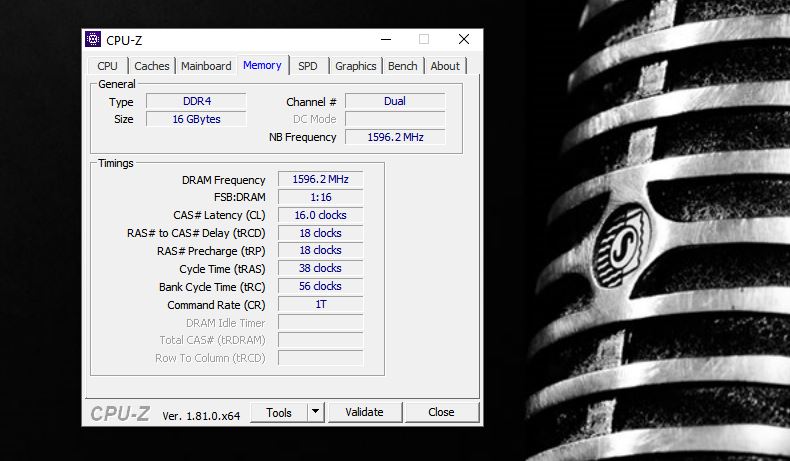Click the empty DC Mode field
This screenshot has height=461, width=790.
point(395,119)
